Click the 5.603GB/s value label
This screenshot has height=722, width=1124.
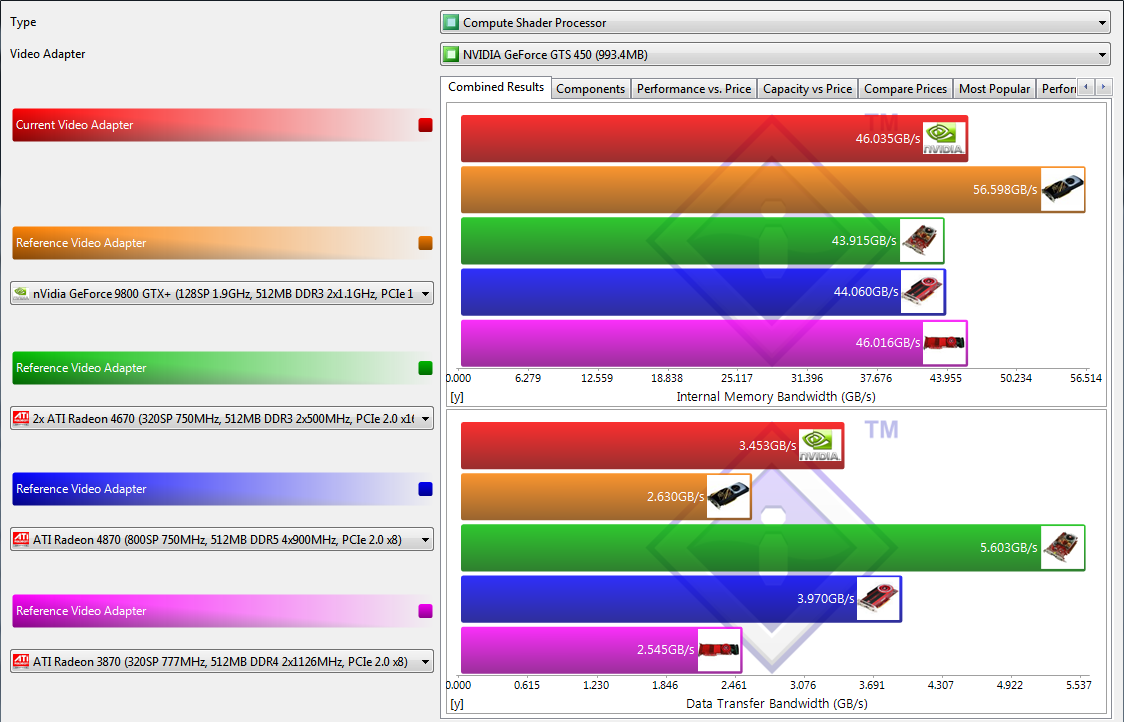(x=1009, y=547)
